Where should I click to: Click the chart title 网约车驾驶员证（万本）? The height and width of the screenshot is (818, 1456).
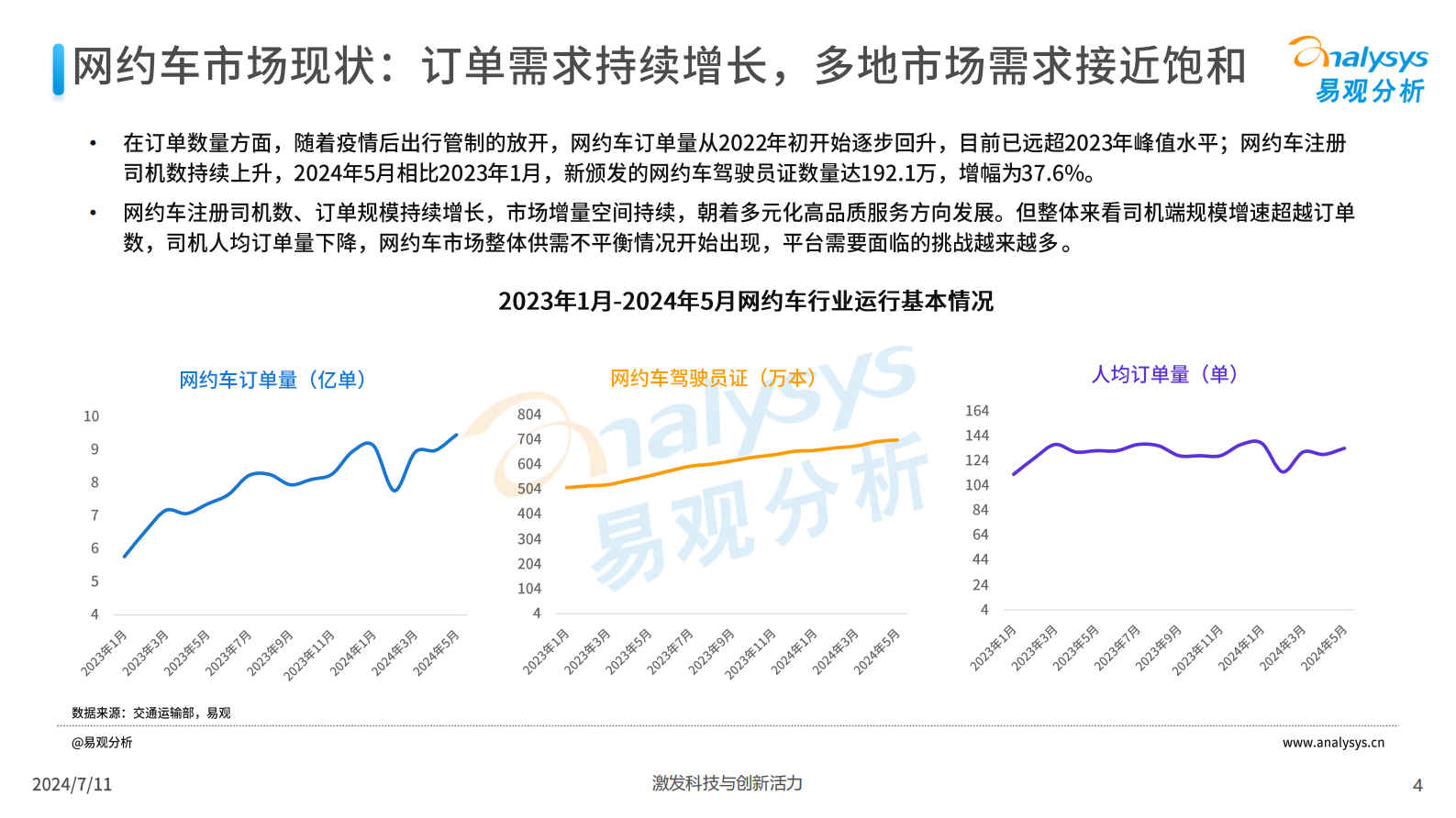tap(714, 378)
